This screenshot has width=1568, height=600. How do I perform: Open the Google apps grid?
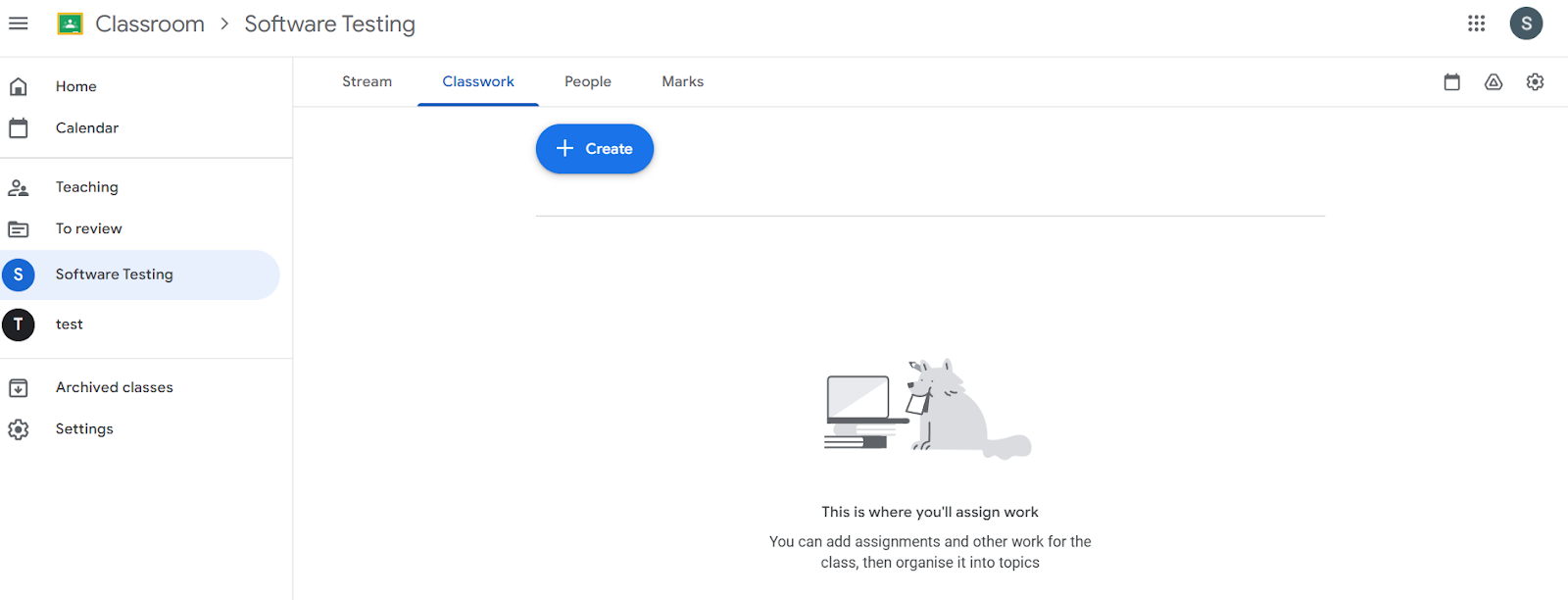coord(1477,24)
